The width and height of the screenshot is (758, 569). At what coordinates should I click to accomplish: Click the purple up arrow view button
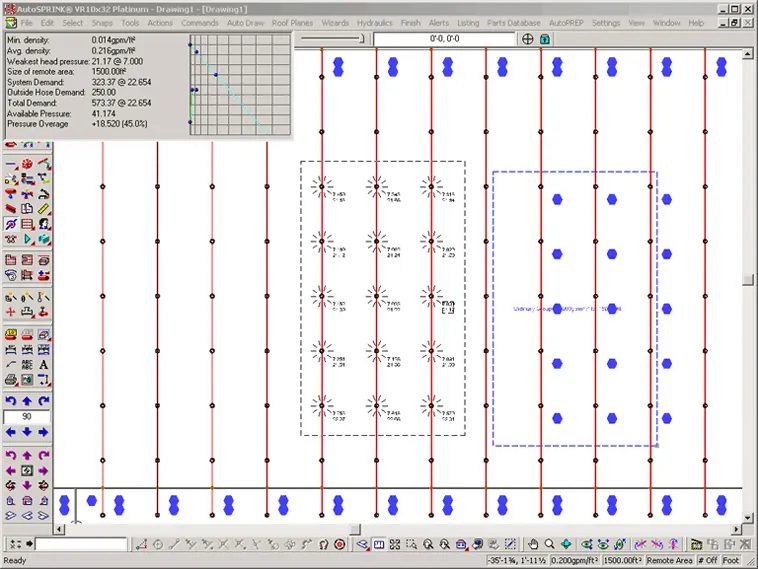pyautogui.click(x=27, y=455)
